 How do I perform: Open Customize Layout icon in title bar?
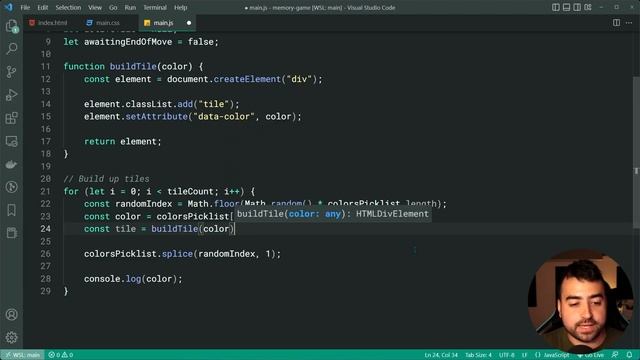588,7
